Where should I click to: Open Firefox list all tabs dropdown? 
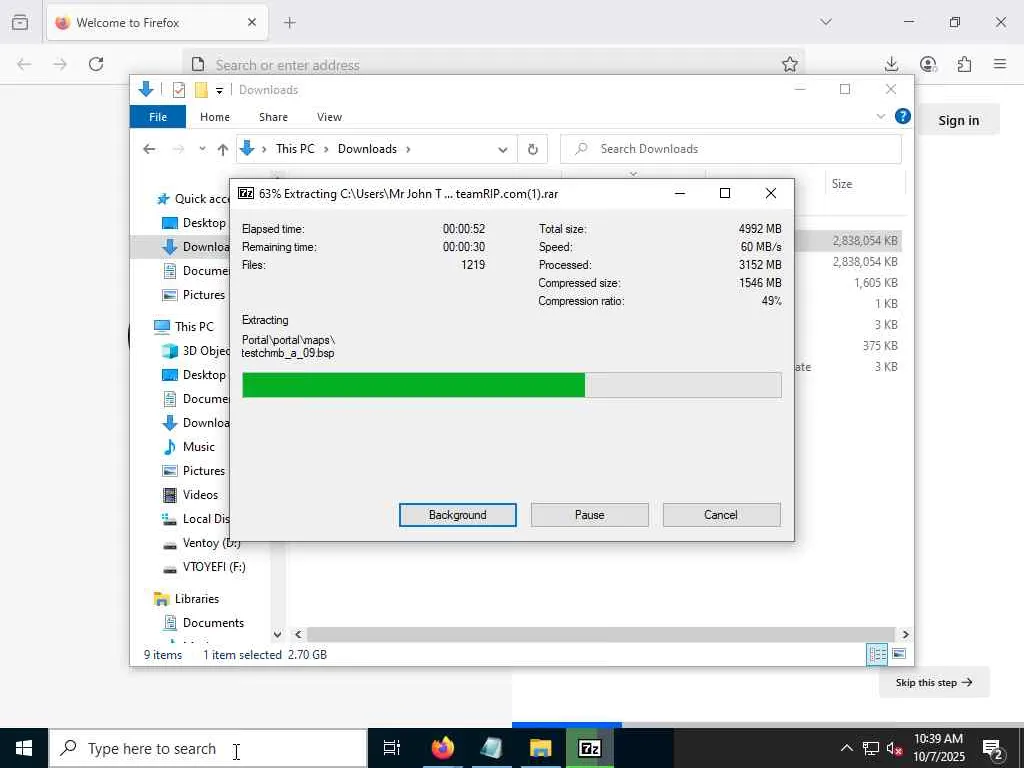coord(826,22)
